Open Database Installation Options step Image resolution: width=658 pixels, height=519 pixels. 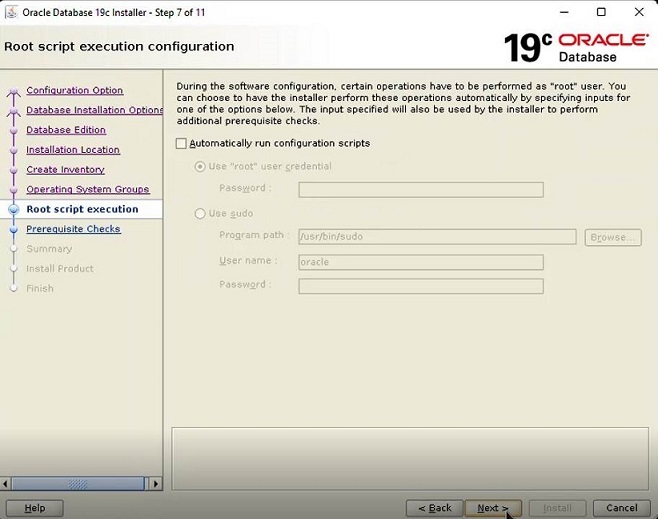(x=94, y=110)
